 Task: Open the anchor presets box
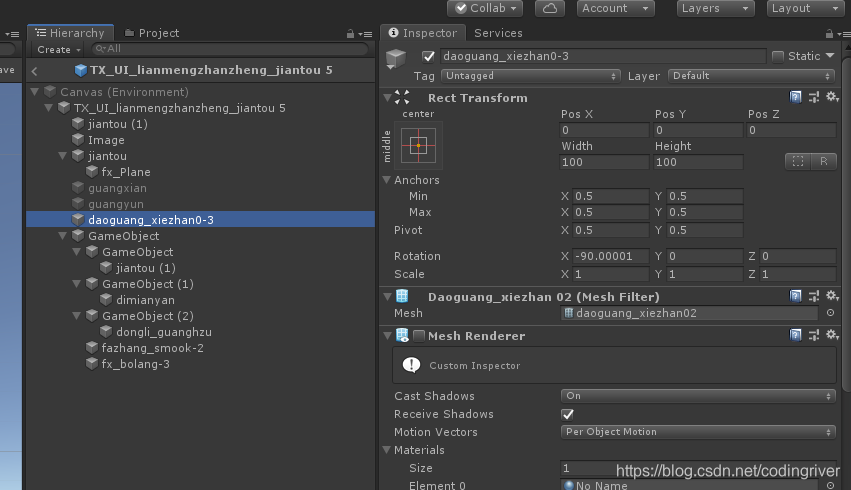[418, 145]
